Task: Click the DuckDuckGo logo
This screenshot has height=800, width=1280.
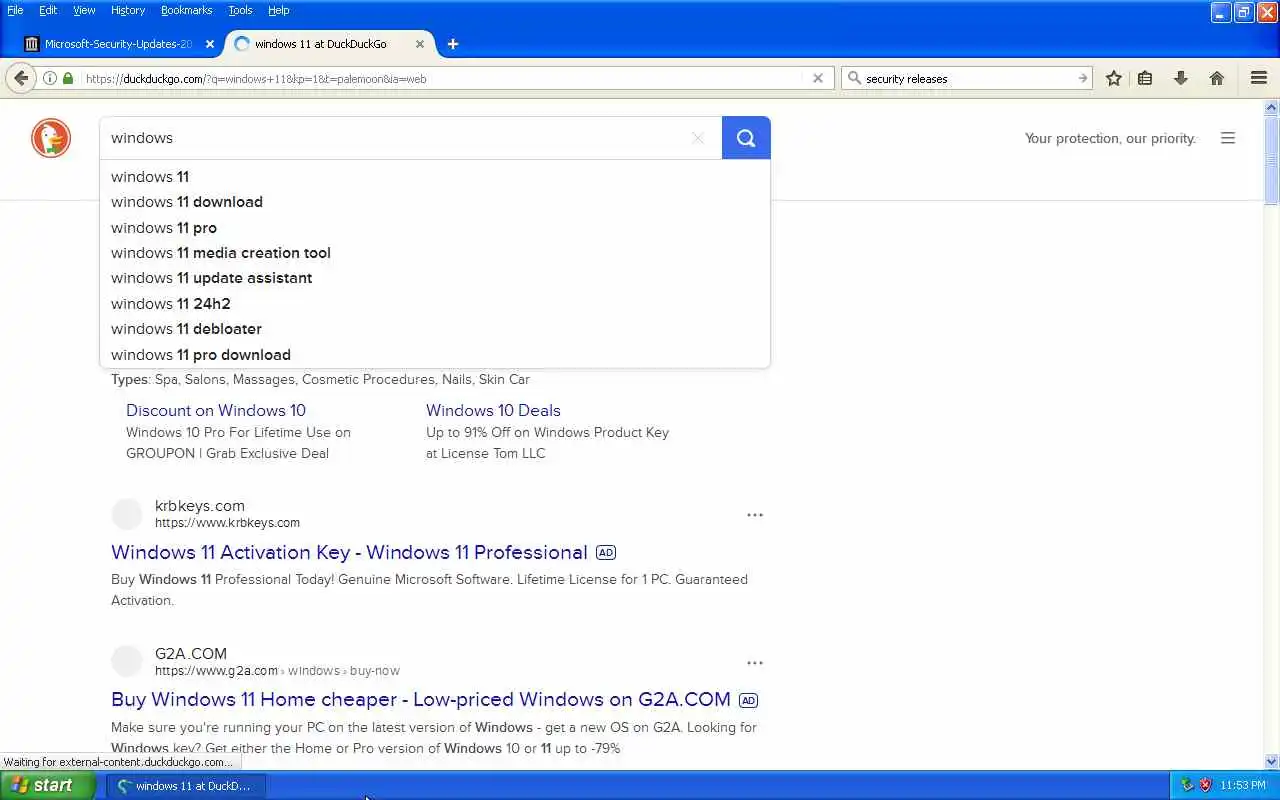Action: click(51, 138)
